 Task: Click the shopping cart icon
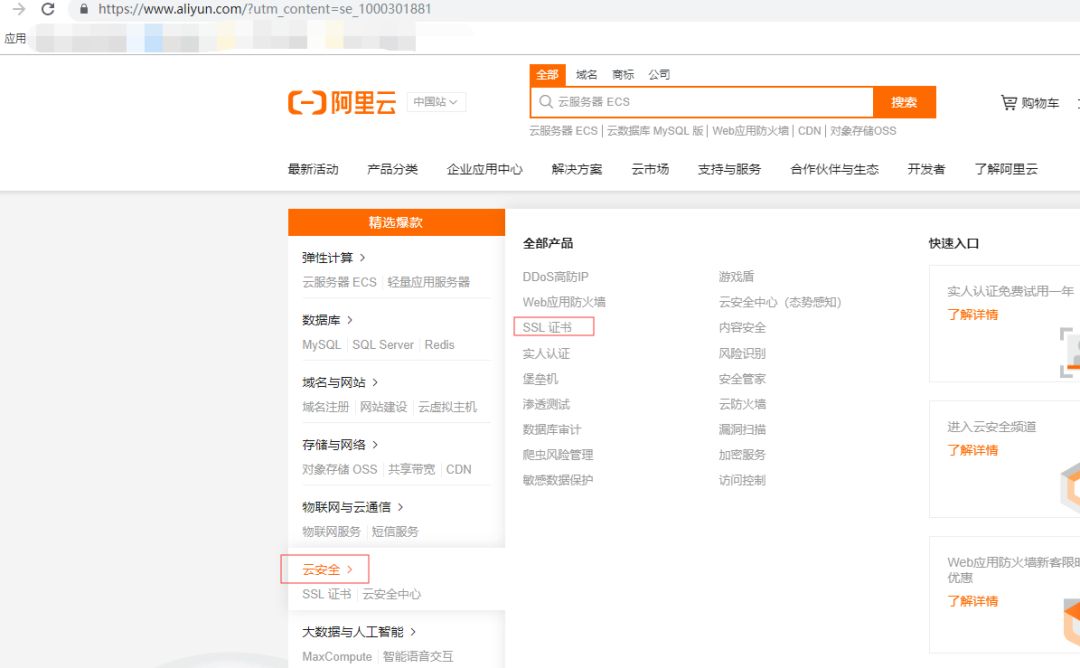(1008, 103)
